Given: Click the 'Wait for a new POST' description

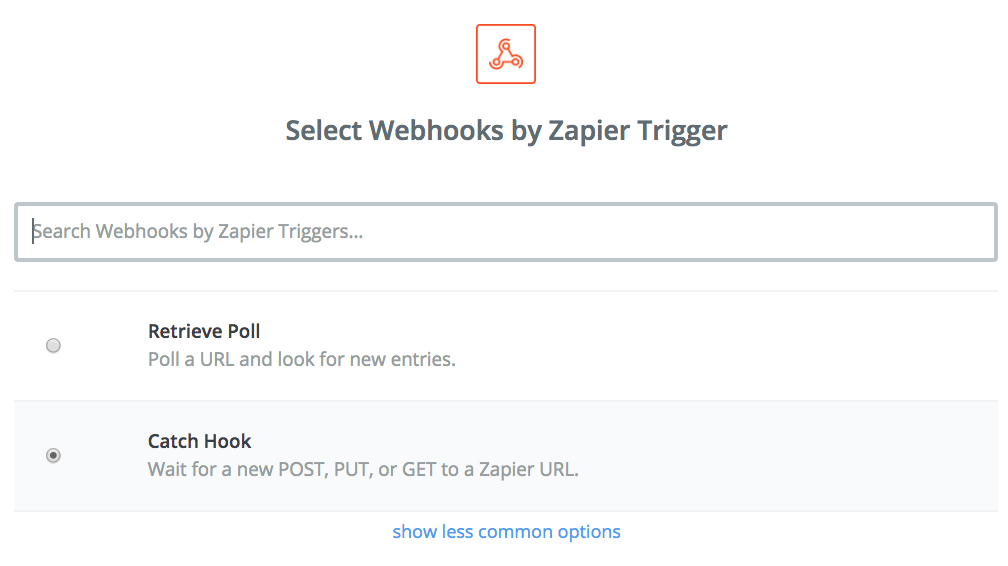Looking at the screenshot, I should coord(363,469).
